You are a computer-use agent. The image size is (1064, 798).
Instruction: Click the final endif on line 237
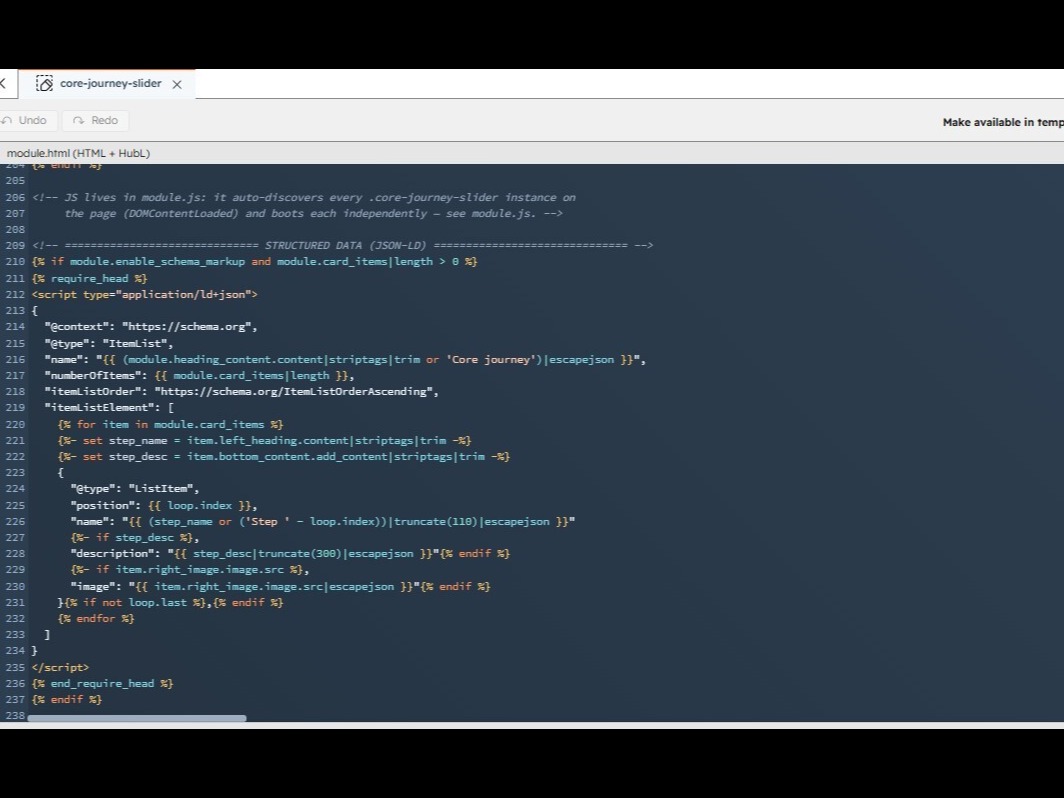click(67, 700)
